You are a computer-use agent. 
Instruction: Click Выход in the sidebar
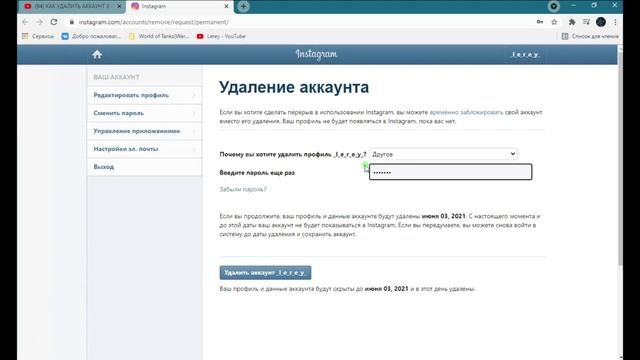144,167
